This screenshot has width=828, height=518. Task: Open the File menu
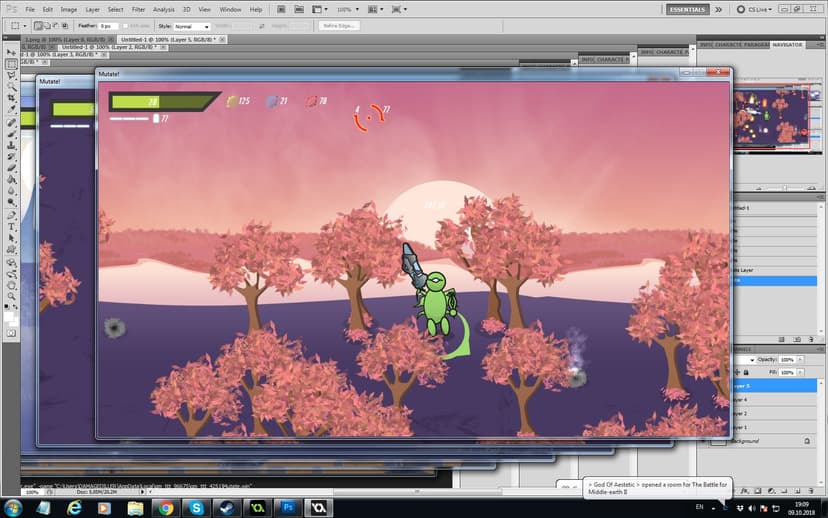point(30,10)
